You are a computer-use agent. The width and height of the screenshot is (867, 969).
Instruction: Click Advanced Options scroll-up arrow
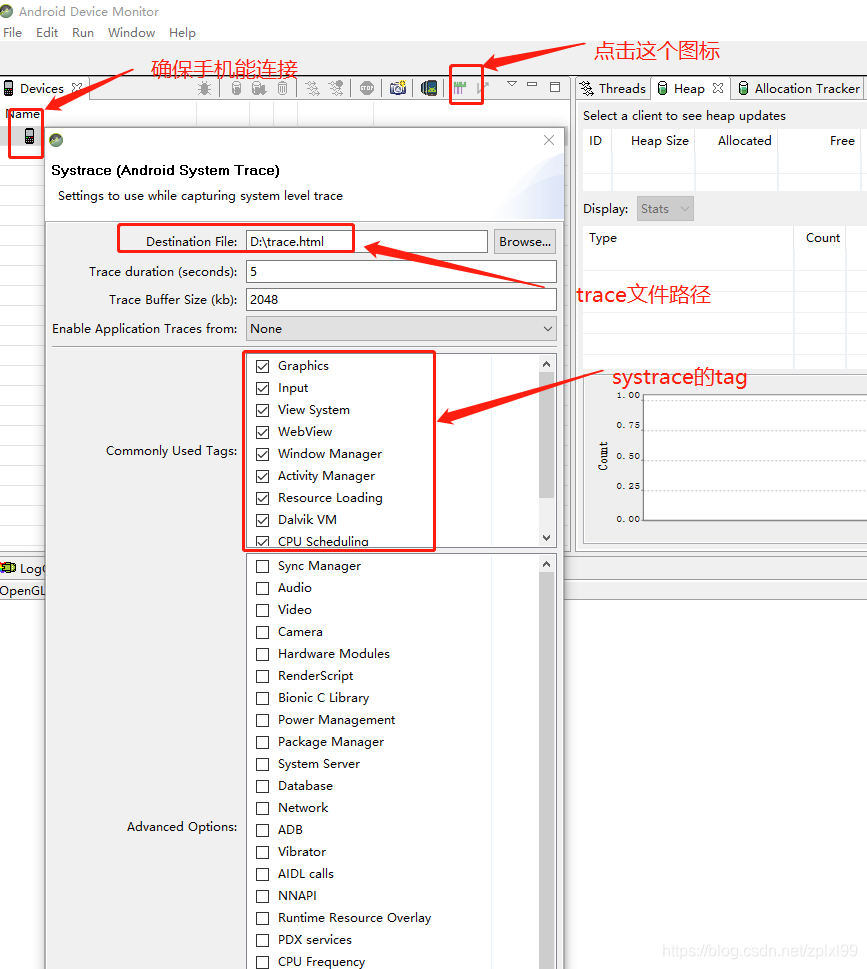[x=546, y=564]
